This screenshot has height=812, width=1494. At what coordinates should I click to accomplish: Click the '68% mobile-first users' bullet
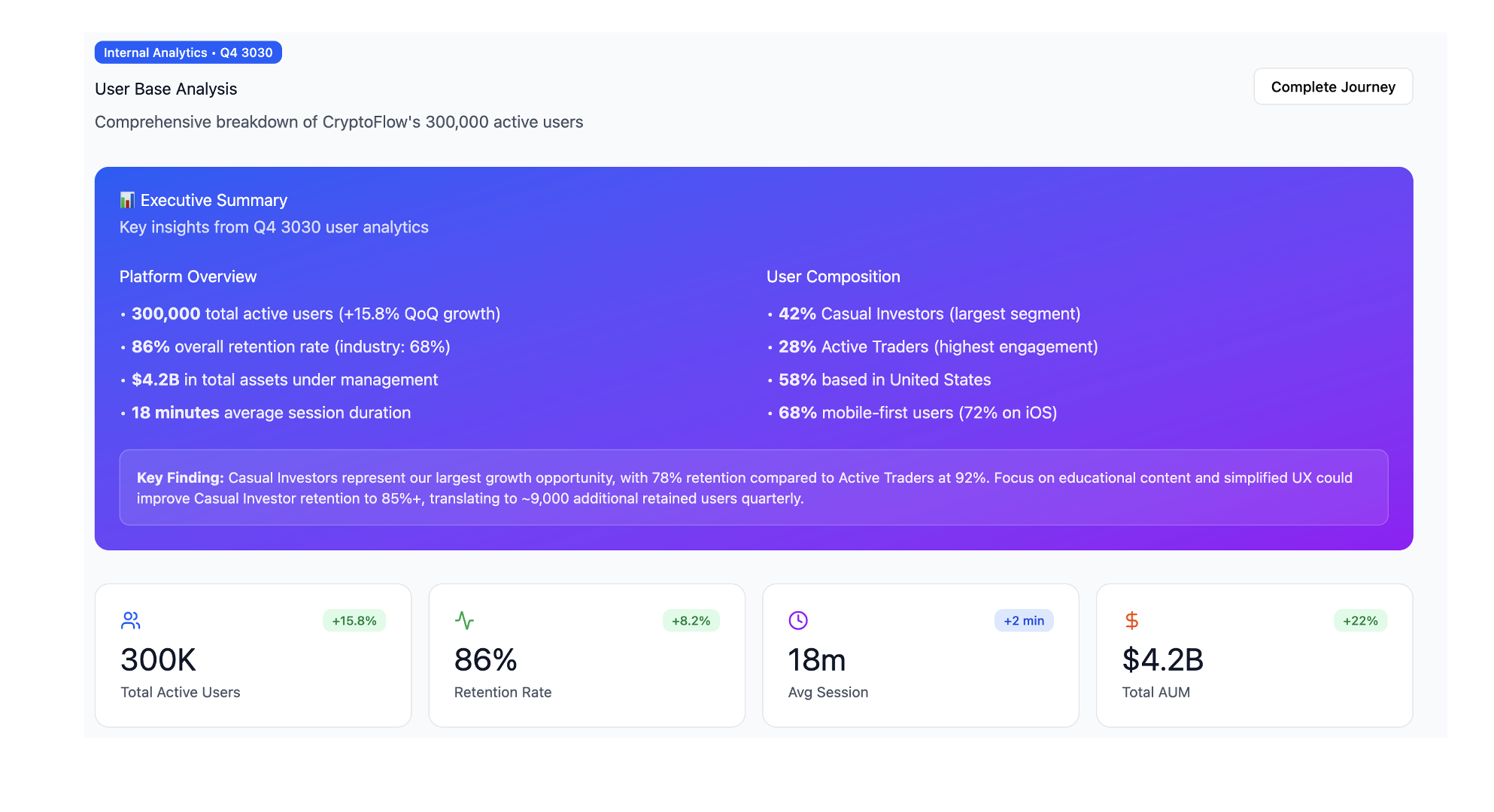pyautogui.click(x=912, y=413)
